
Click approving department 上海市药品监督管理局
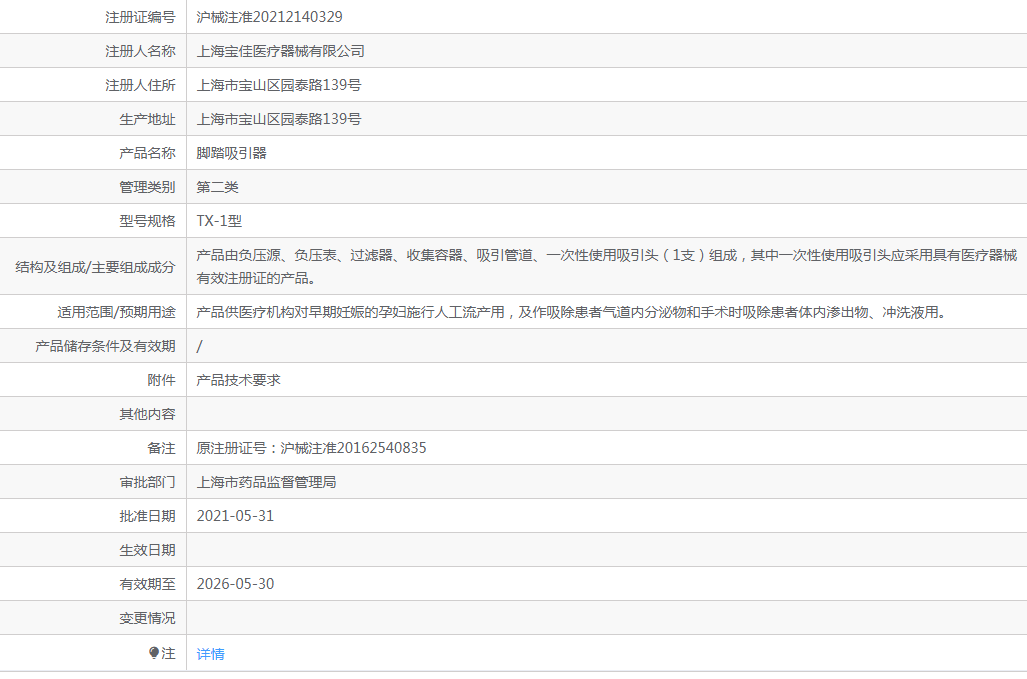(x=266, y=482)
